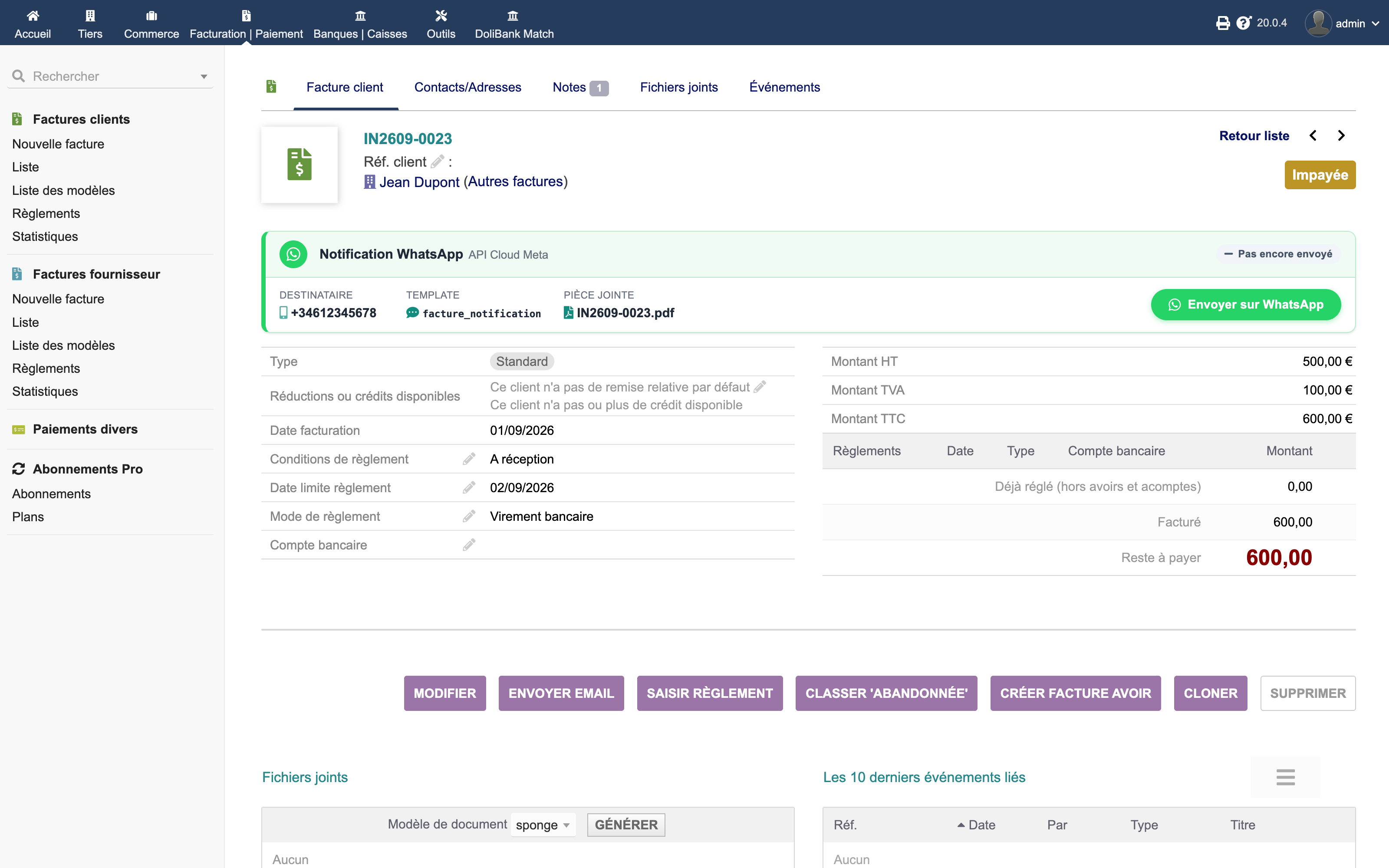Viewport: 1389px width, 868px height.
Task: Click the Outils tools icon
Action: [x=441, y=16]
